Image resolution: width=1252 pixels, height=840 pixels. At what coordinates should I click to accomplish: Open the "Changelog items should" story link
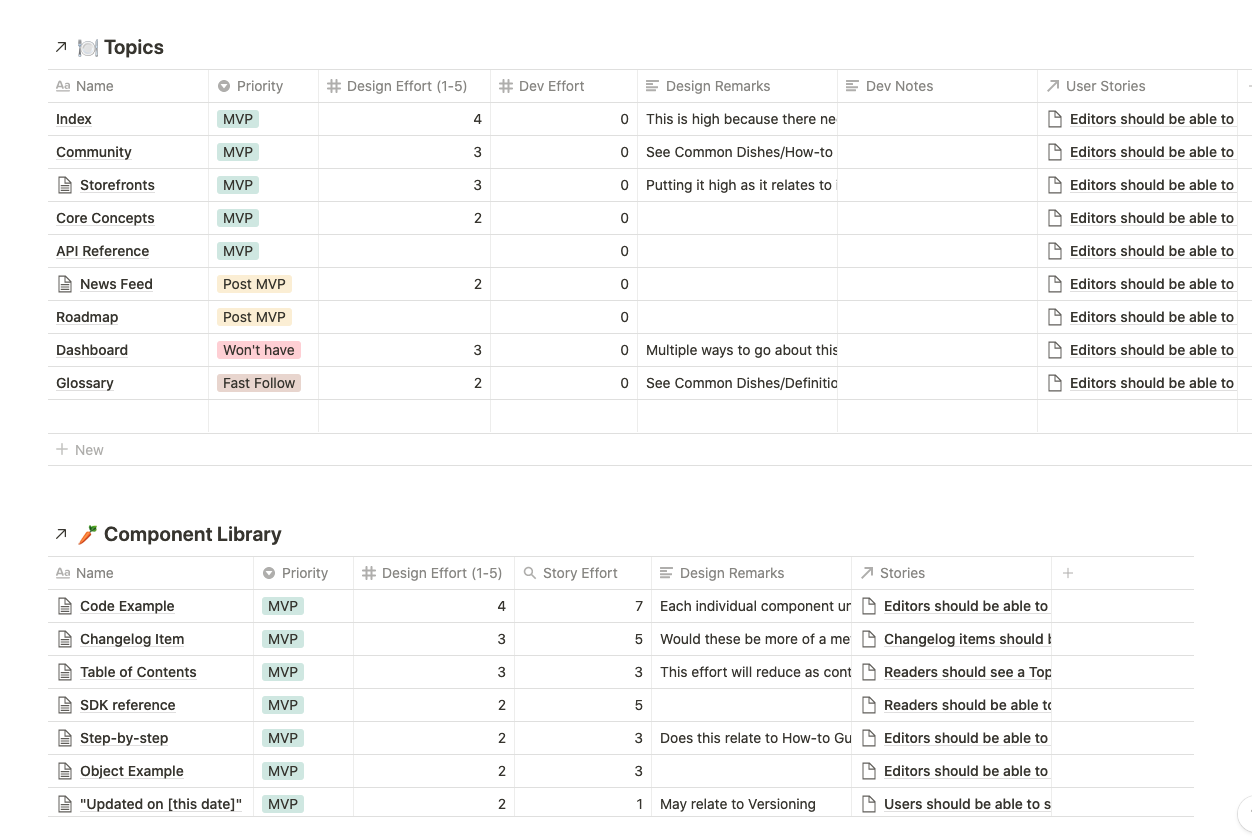coord(967,639)
